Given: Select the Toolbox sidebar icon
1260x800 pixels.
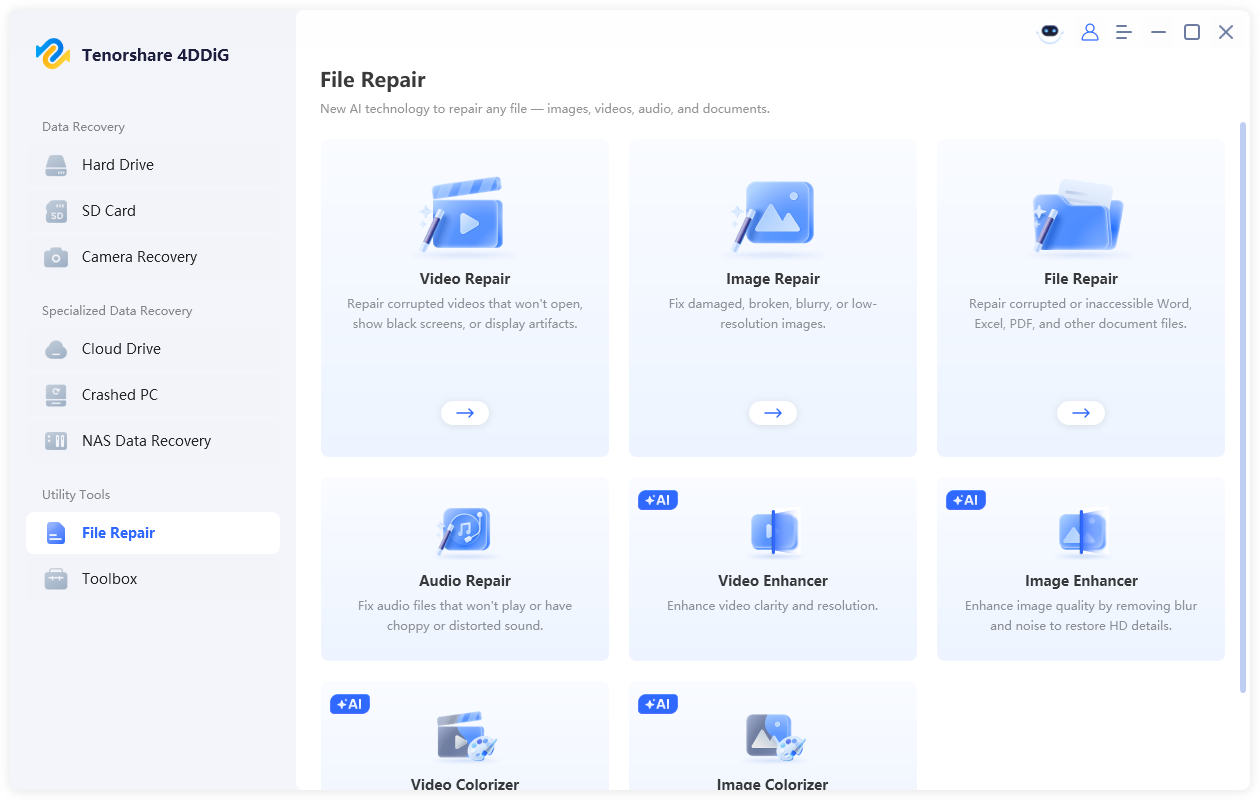Looking at the screenshot, I should (56, 579).
